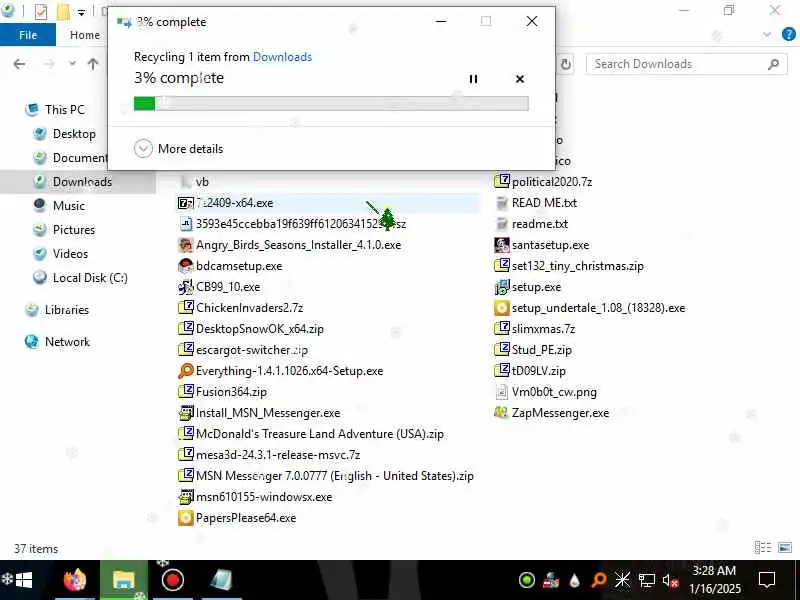
Task: Select Vm0b0t_cw.png image file
Action: click(546, 392)
